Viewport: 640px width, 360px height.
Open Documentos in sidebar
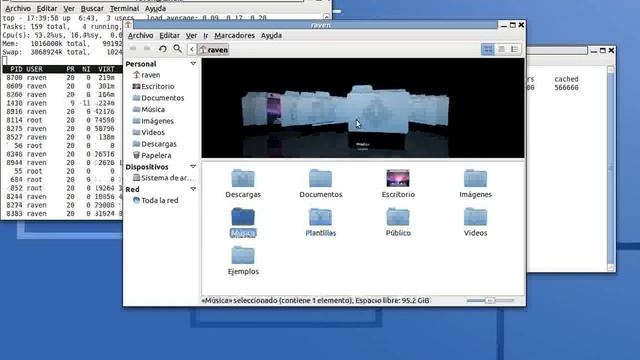click(158, 98)
